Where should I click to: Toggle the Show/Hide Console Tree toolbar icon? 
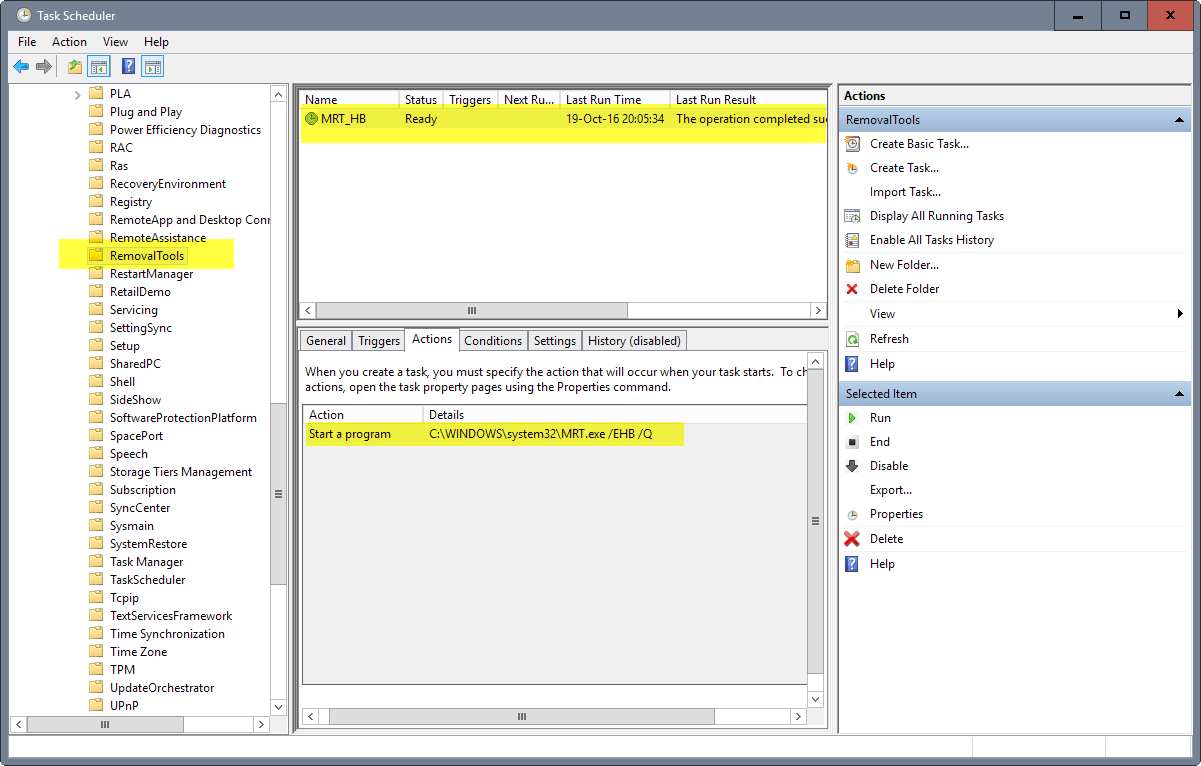click(x=99, y=67)
